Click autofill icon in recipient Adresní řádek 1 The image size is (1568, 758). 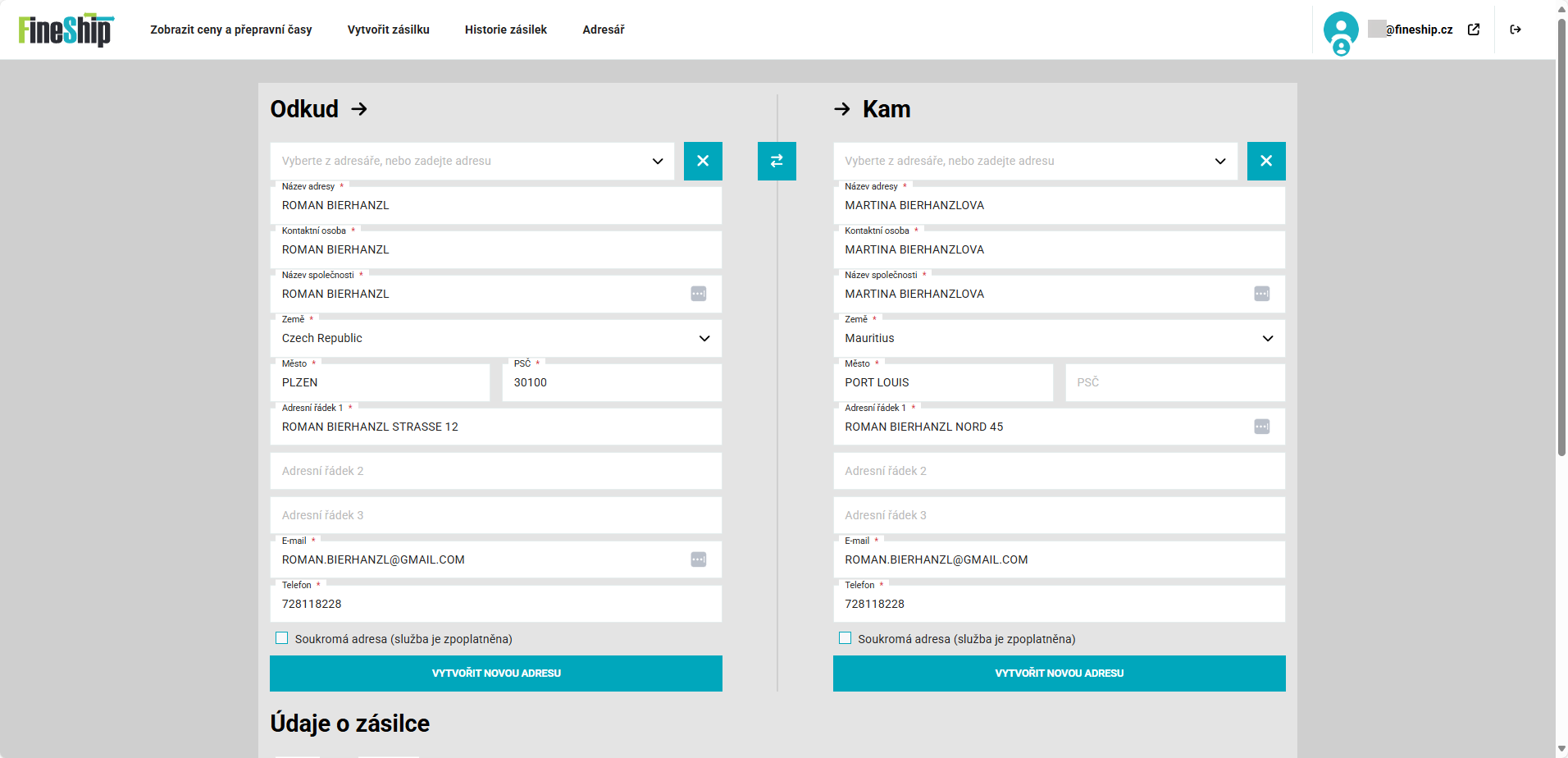click(x=1261, y=427)
